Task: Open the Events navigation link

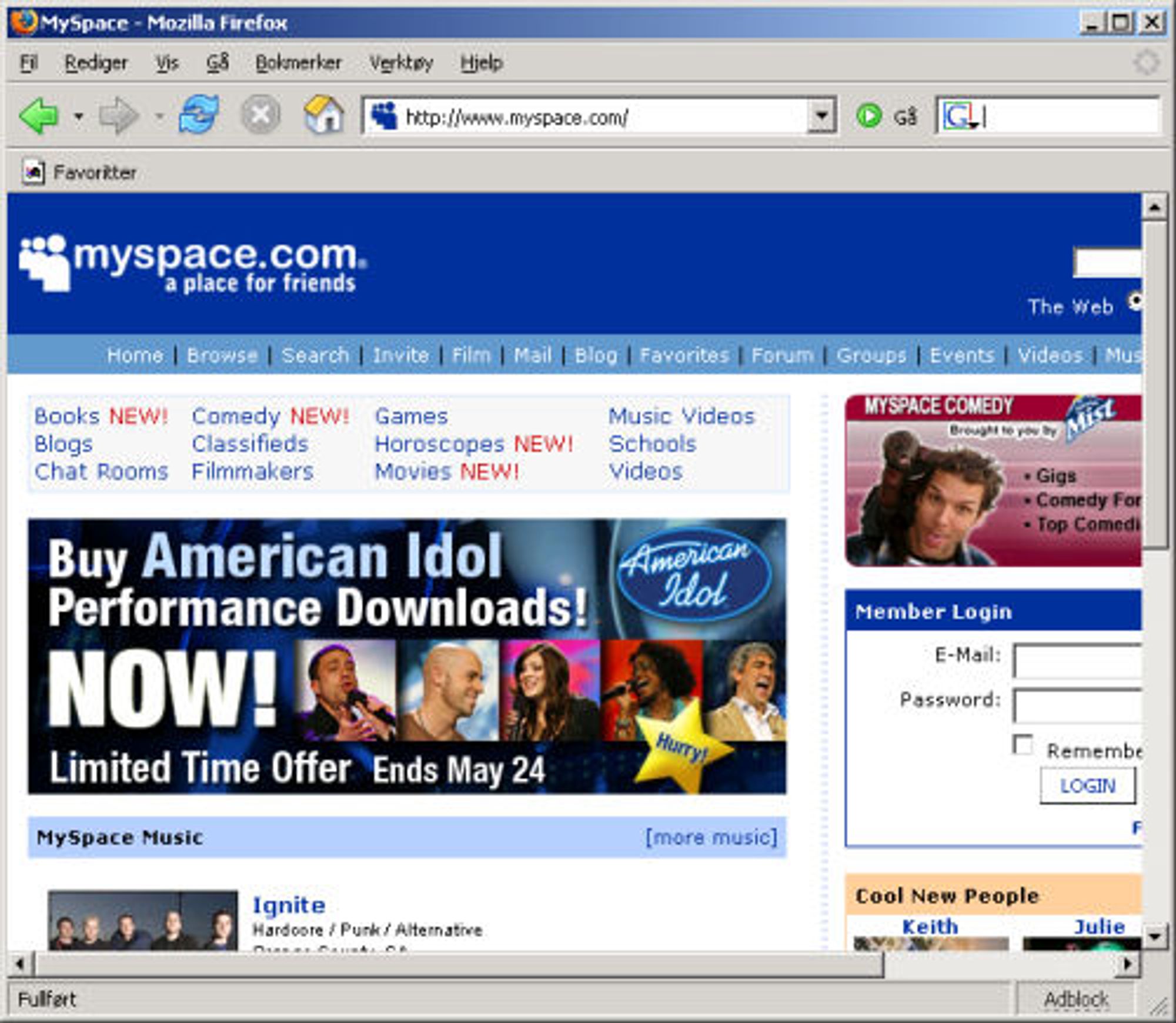Action: click(962, 355)
